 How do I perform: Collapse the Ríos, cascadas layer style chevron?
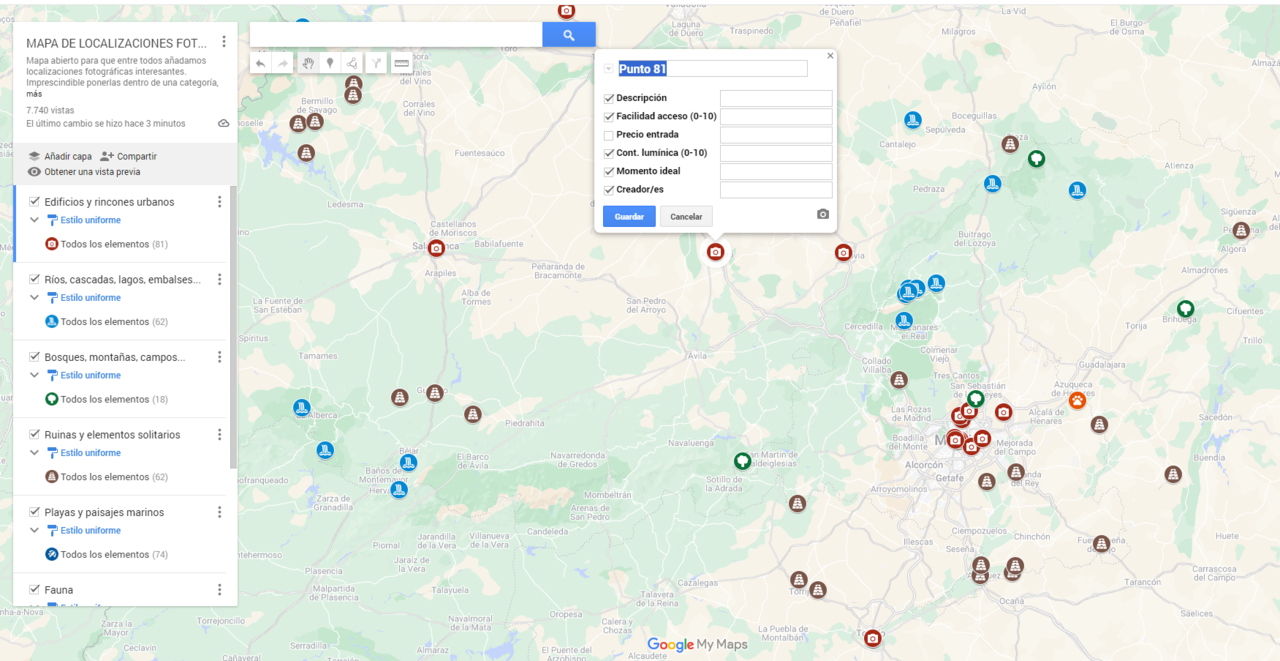tap(35, 298)
